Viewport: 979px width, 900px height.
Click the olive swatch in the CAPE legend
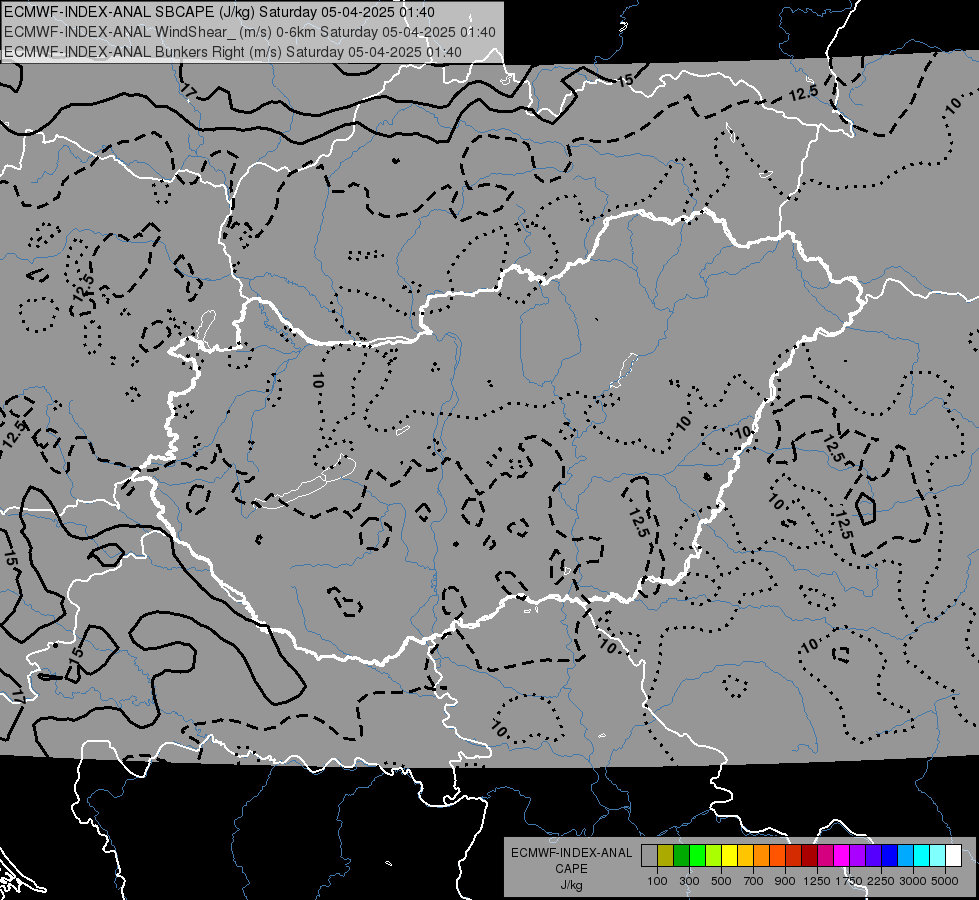pyautogui.click(x=666, y=856)
